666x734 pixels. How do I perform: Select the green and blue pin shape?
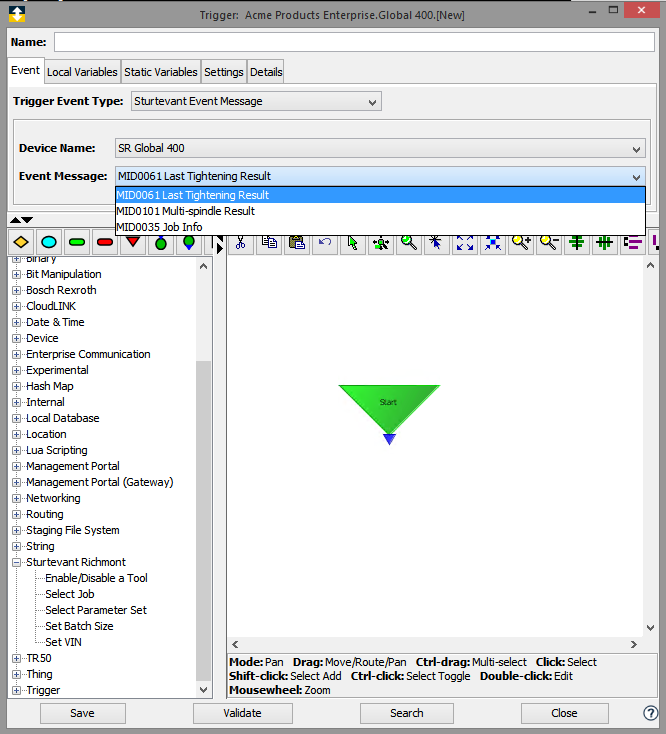(189, 242)
